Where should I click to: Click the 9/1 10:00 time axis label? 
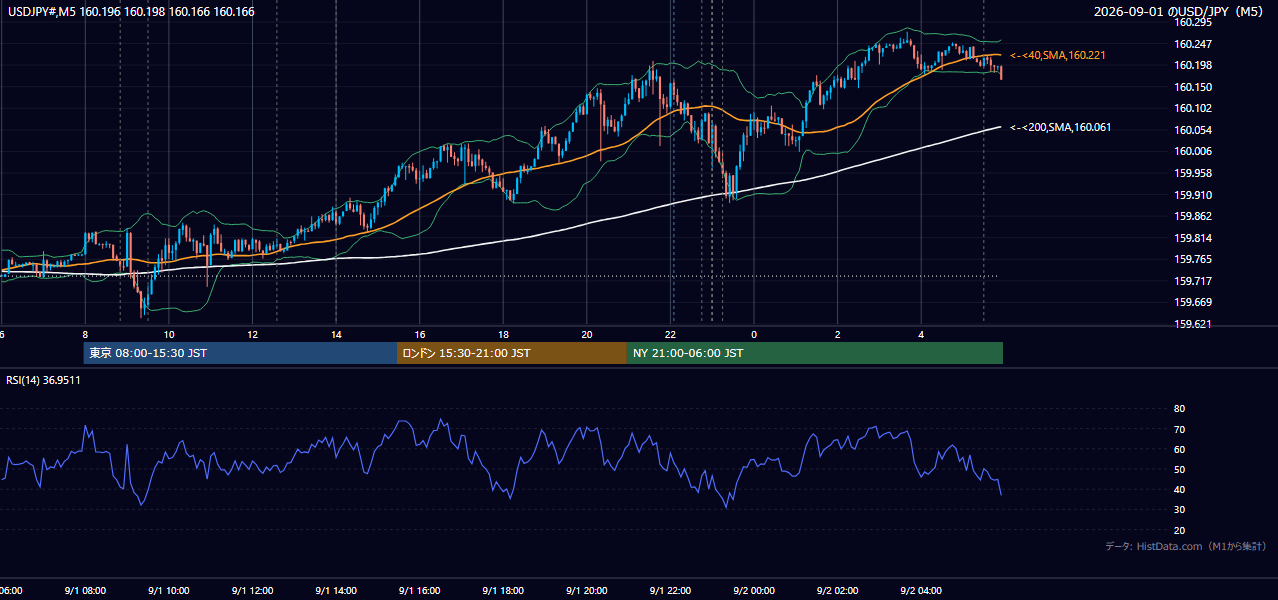(x=168, y=591)
